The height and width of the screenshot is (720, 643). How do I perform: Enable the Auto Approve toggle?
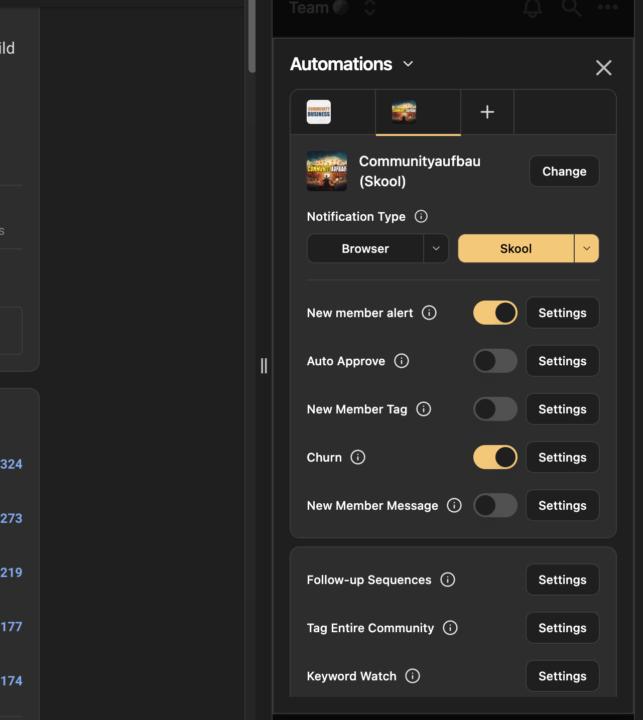point(495,361)
